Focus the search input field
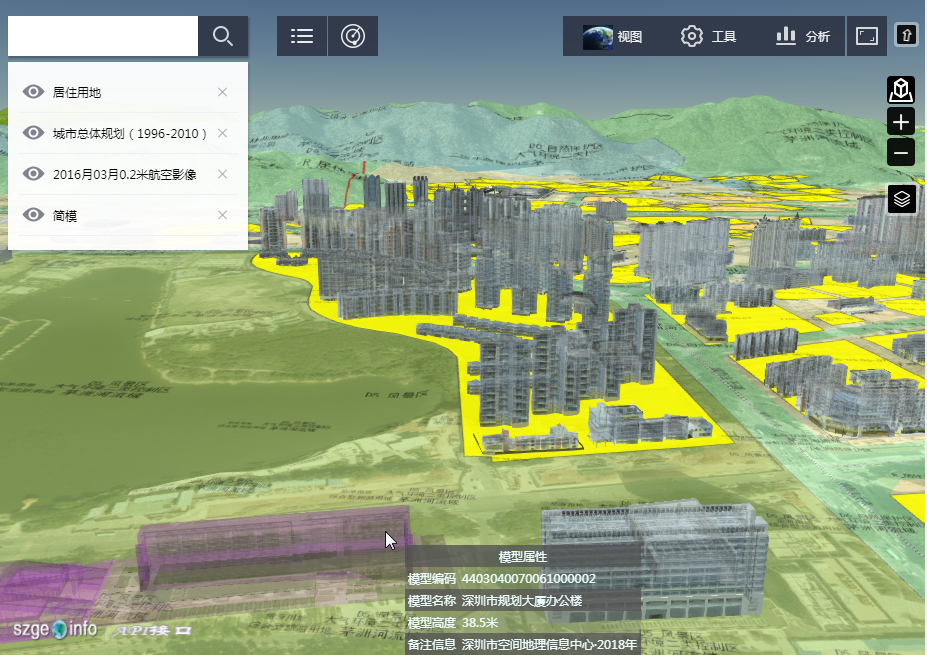927x655 pixels. (103, 37)
